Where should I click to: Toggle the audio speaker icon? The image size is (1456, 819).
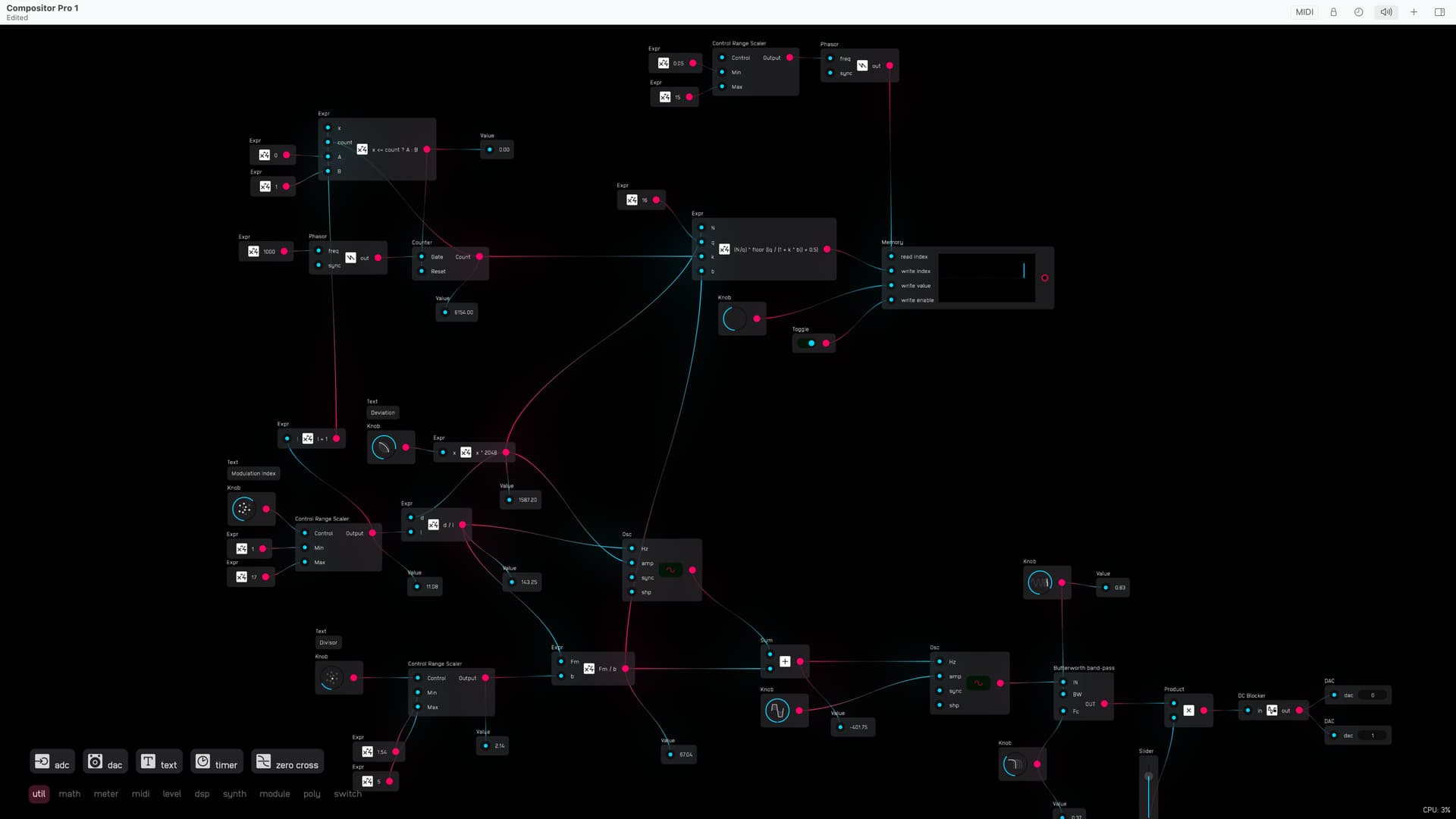[1385, 12]
